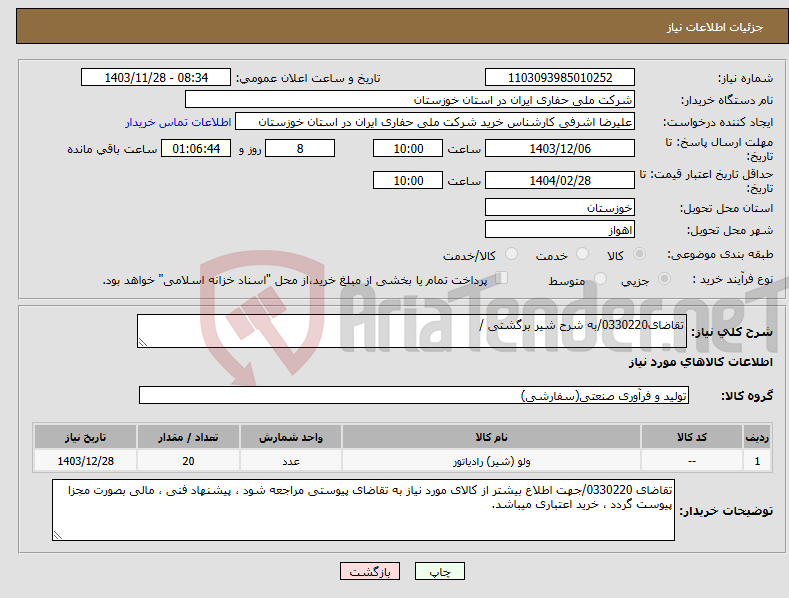Viewport: 789px width, 598px height.
Task: Select the جزیی purchase type radio
Action: pyautogui.click(x=664, y=279)
